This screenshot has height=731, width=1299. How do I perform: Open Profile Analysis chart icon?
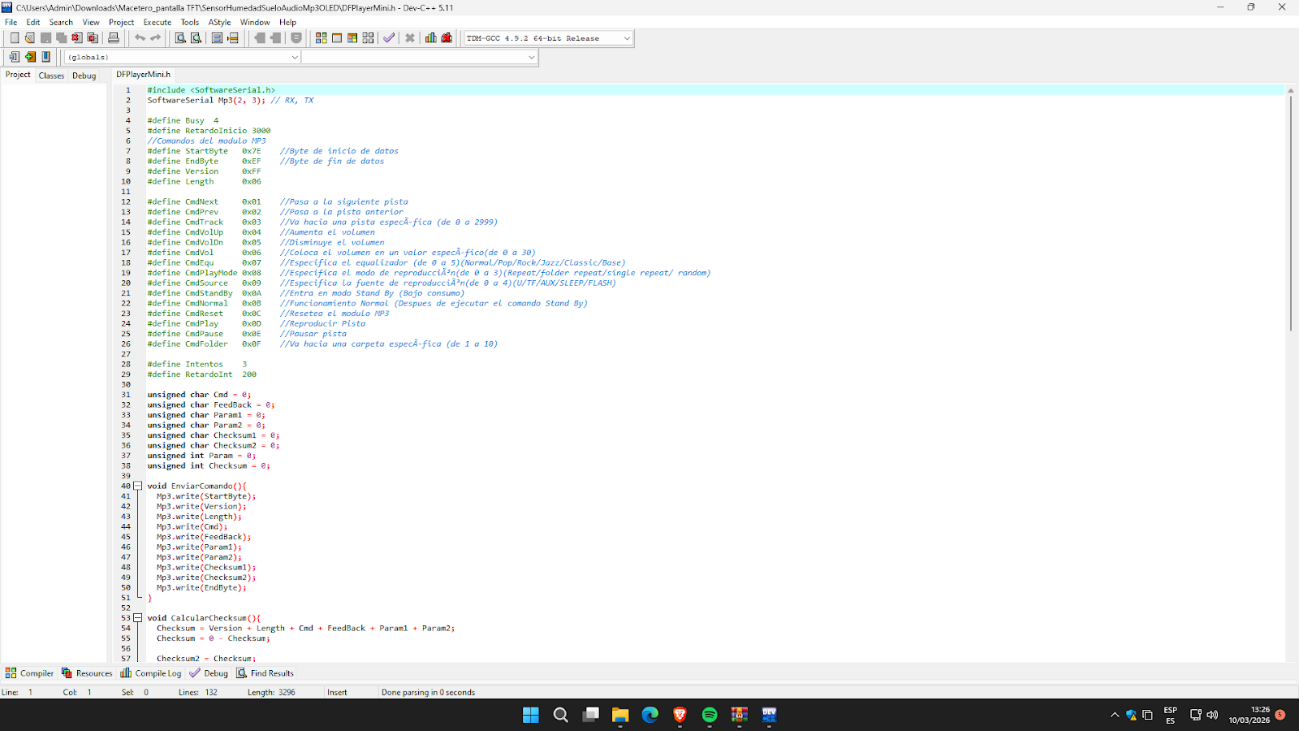(x=430, y=38)
